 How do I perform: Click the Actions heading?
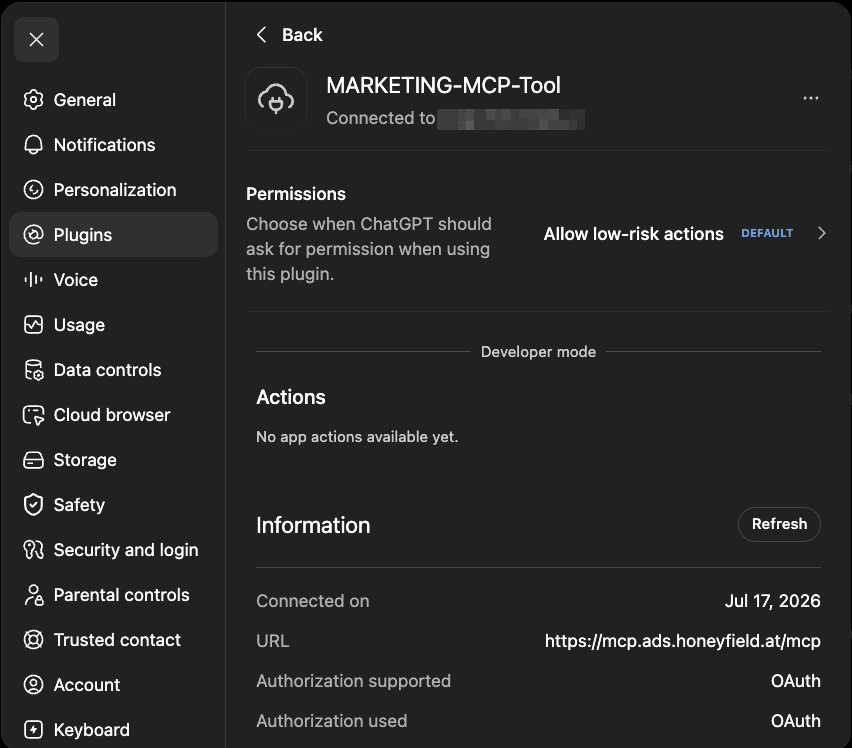(291, 397)
